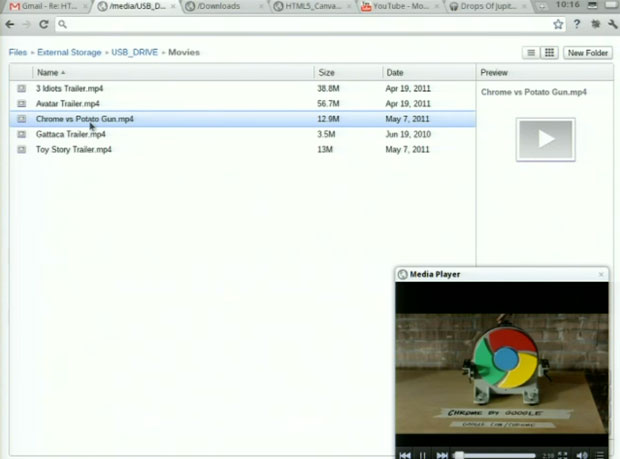Screen dimensions: 620x459
Task: Select 3 Idiots Trailer.mp4 file
Action: point(243,88)
